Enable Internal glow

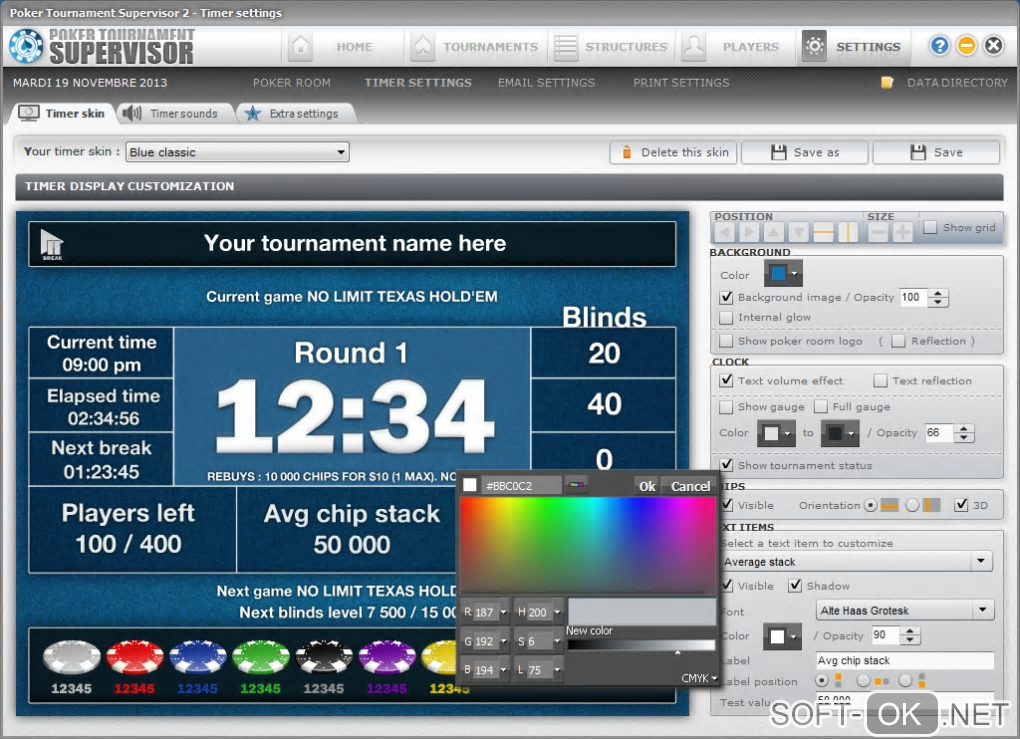coord(726,317)
